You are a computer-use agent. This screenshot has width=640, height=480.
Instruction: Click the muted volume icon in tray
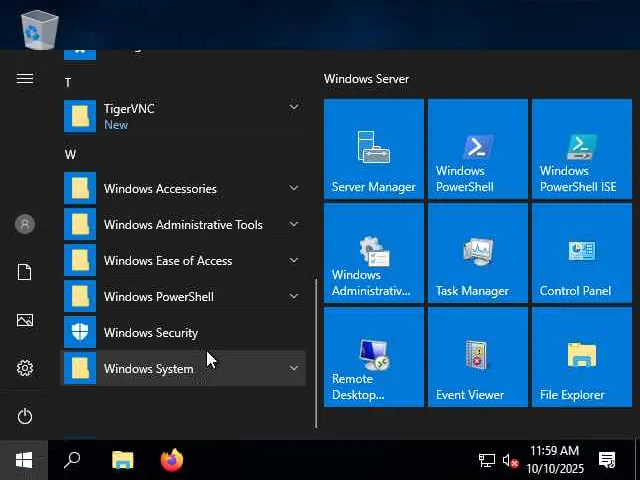click(x=510, y=461)
